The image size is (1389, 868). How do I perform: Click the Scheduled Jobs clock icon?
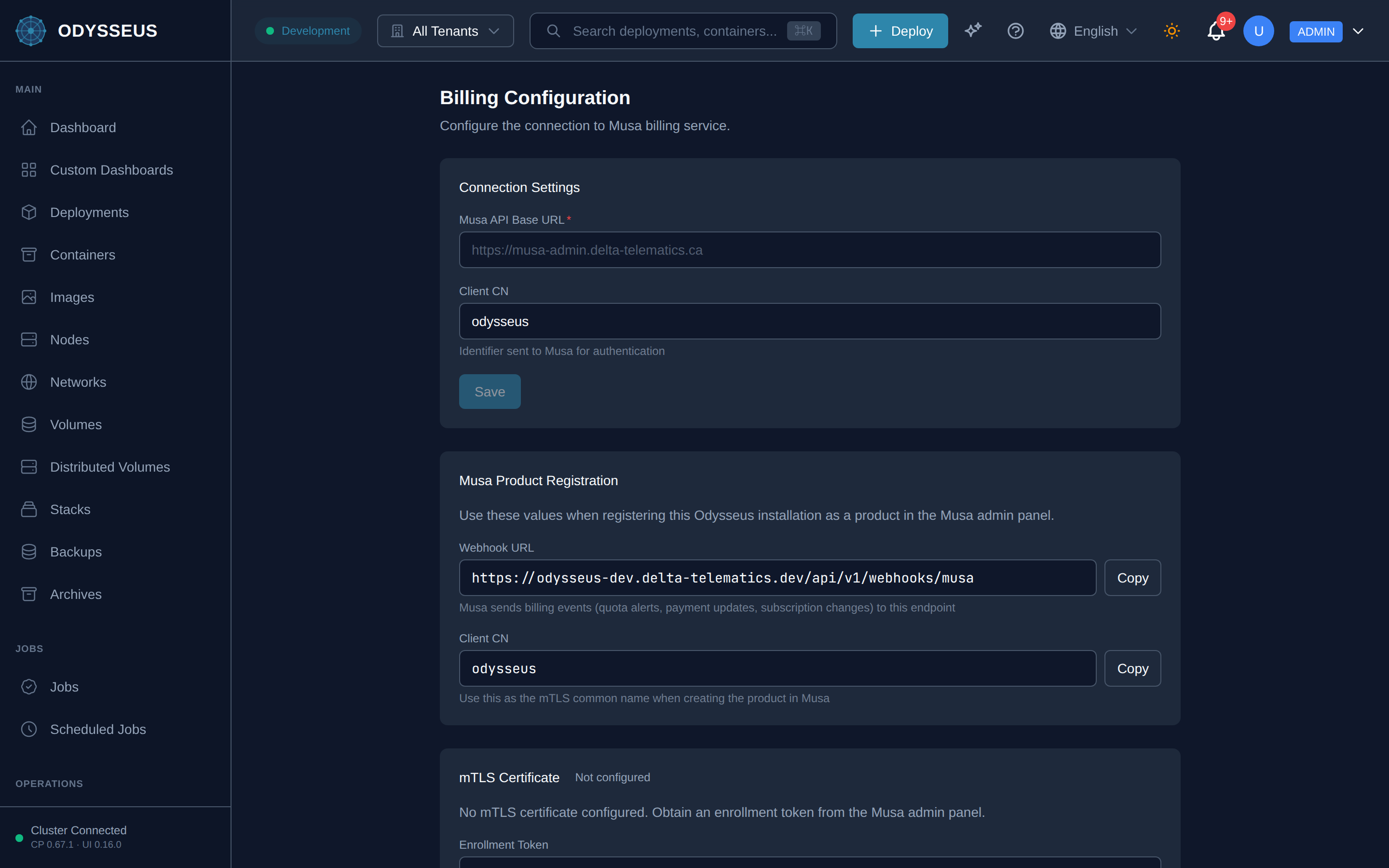(x=29, y=730)
